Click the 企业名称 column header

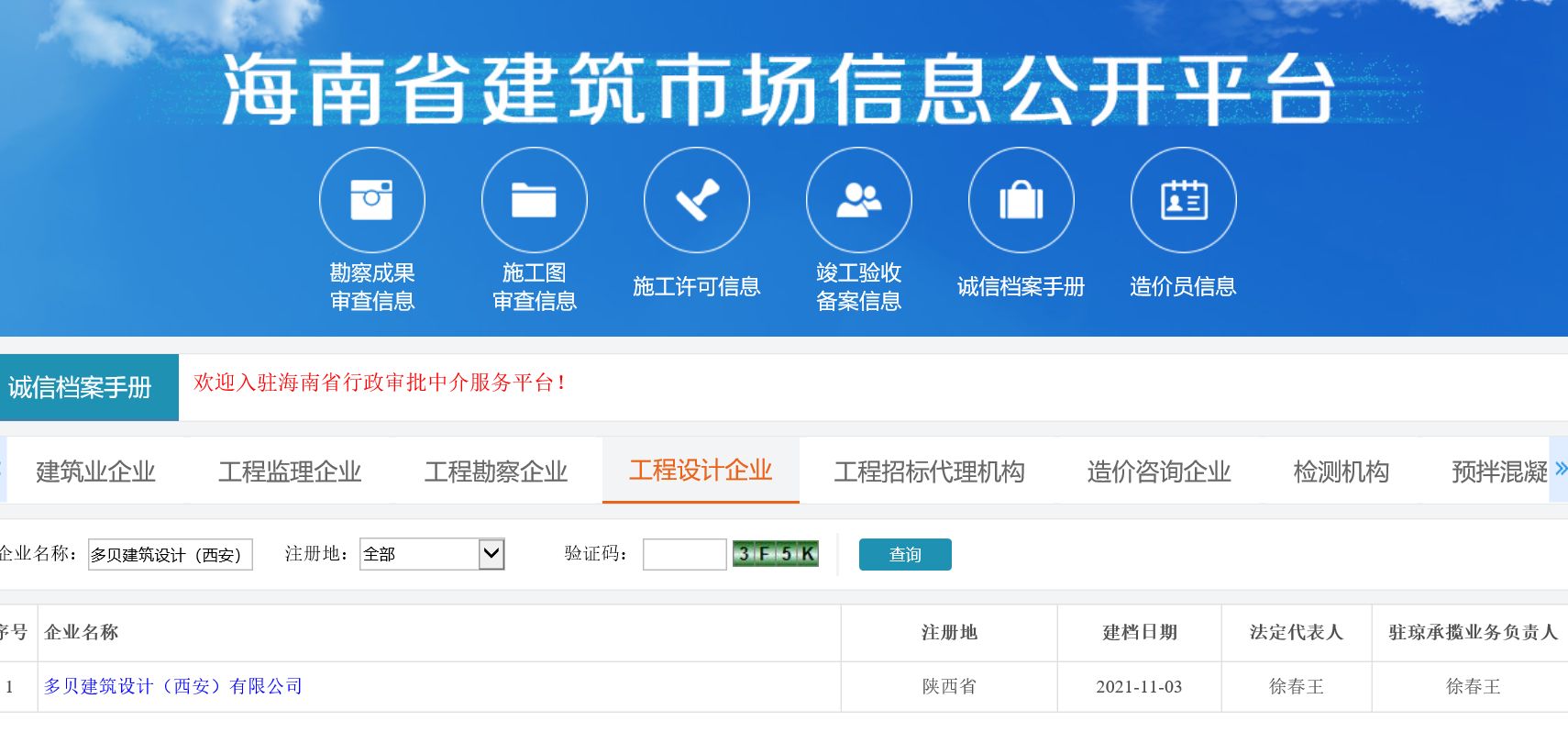tap(82, 632)
